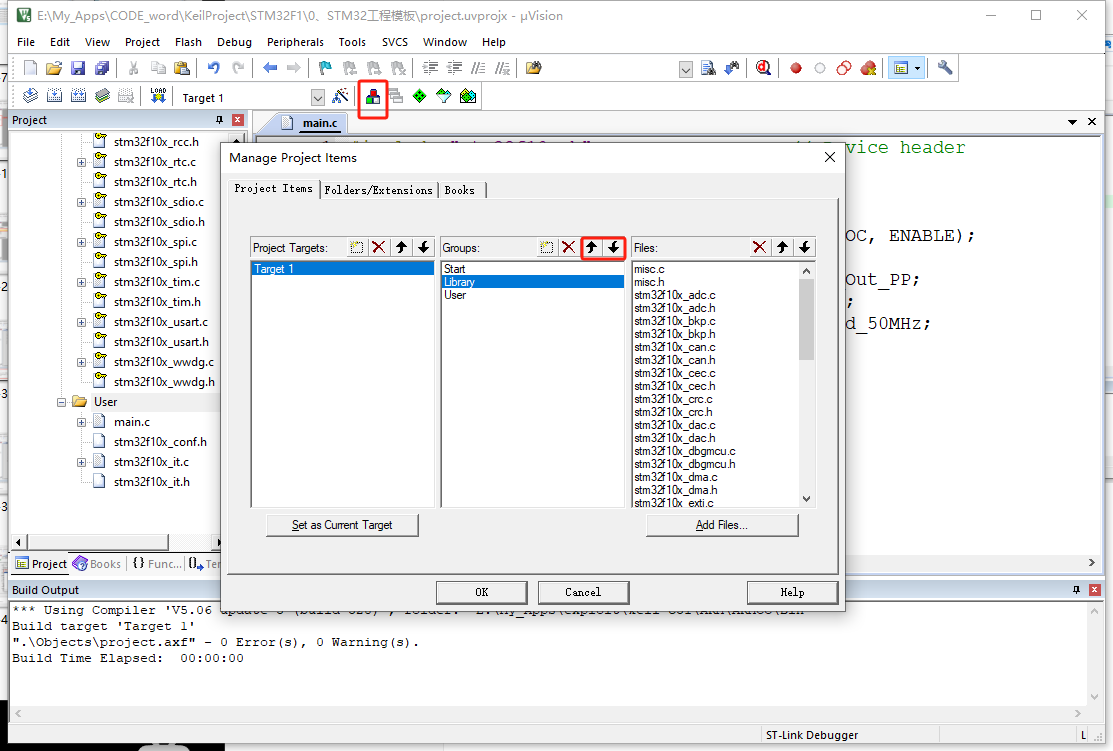Move the selected group down

coord(614,247)
